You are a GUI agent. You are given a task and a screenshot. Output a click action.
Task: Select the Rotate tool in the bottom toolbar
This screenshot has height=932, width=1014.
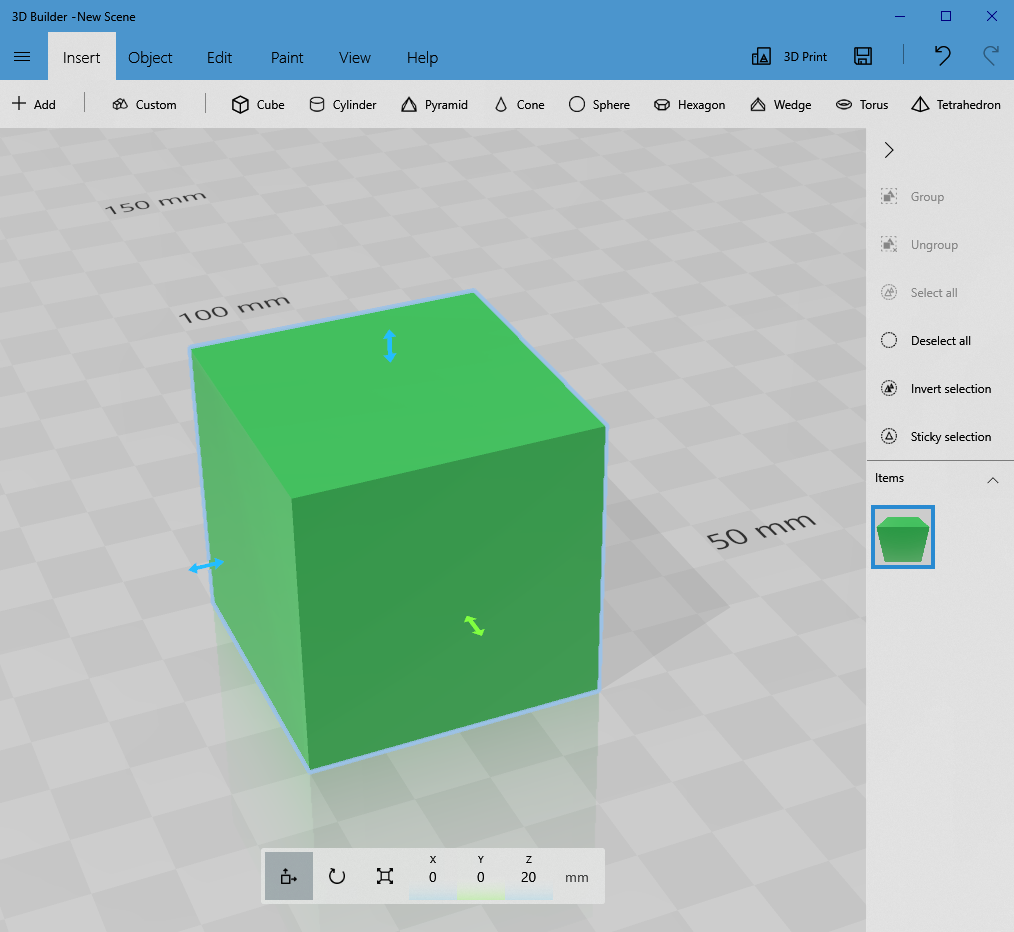click(336, 876)
